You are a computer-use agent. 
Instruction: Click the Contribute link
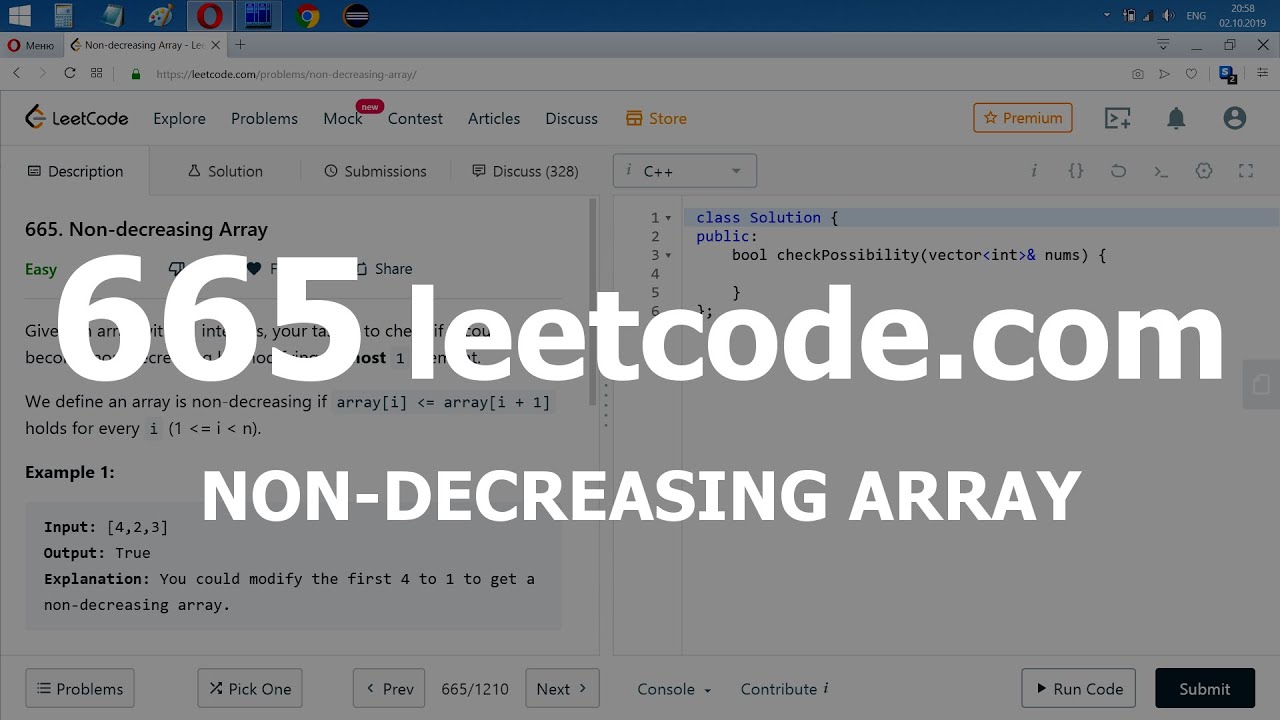click(x=784, y=689)
